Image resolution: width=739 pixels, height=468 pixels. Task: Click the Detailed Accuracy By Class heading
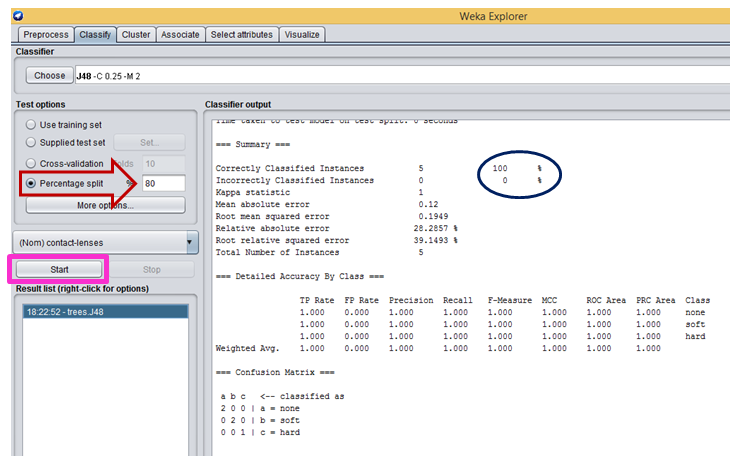point(300,276)
